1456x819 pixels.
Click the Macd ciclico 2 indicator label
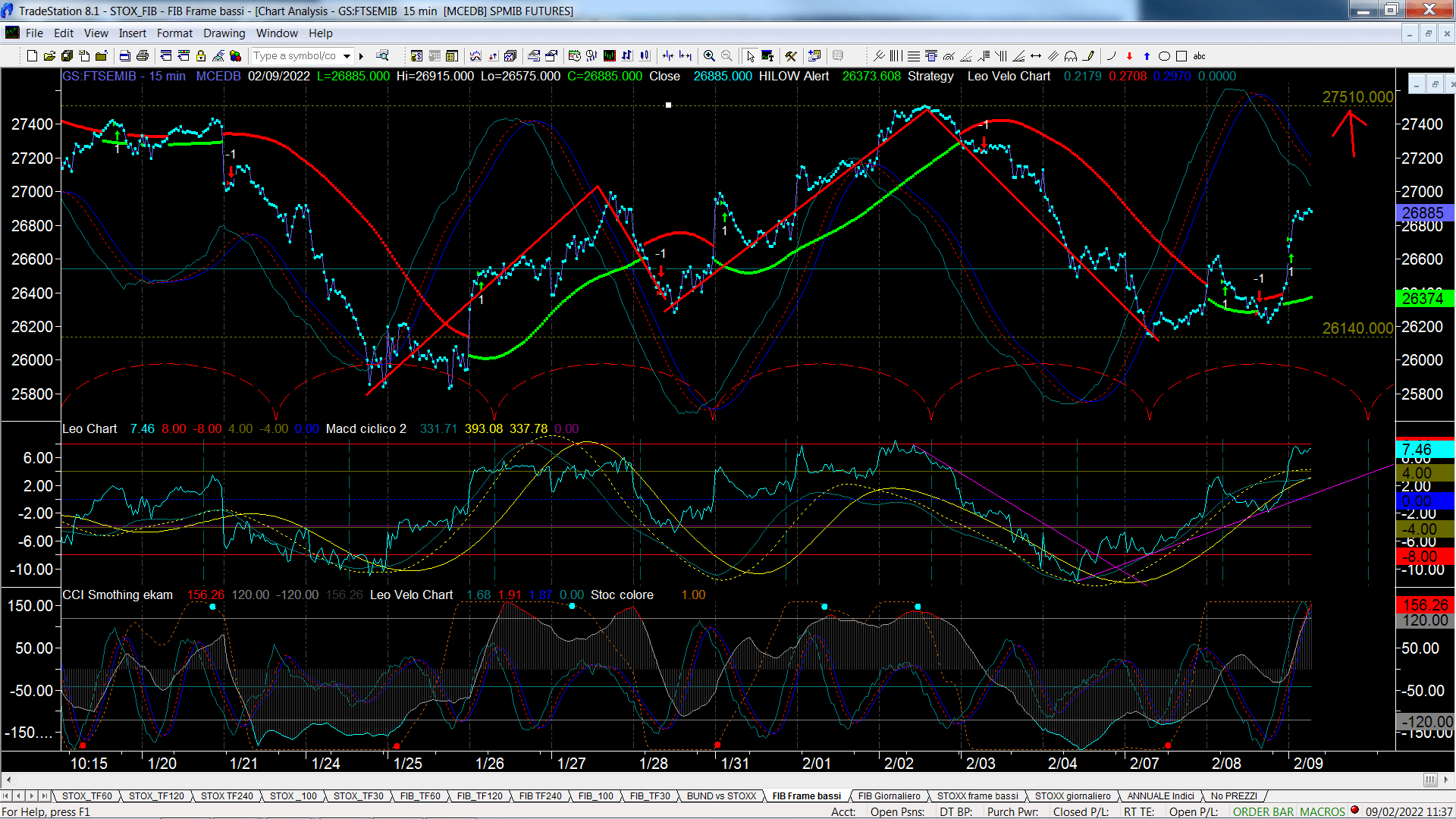[x=366, y=429]
